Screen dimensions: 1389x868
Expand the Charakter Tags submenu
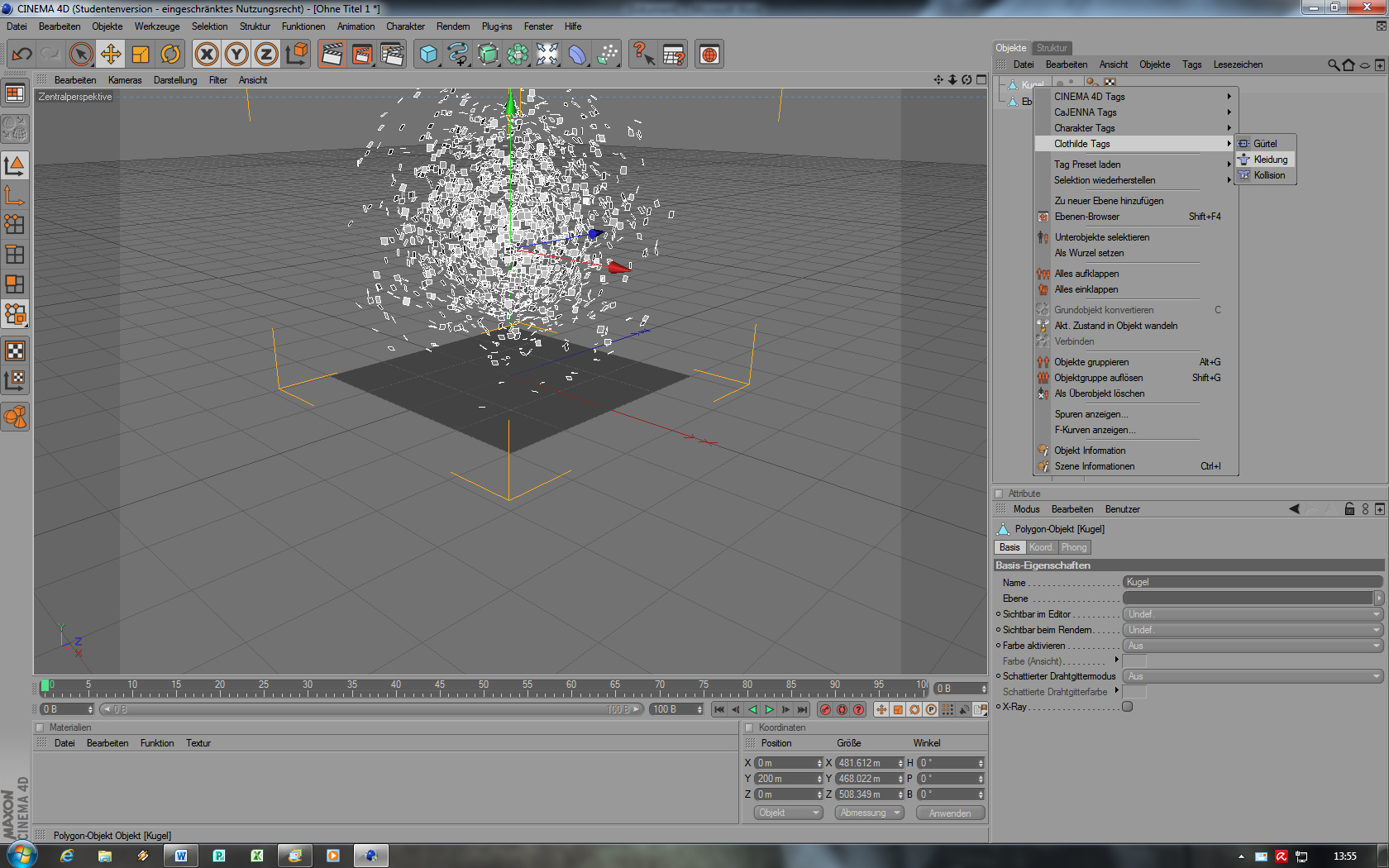[1136, 128]
